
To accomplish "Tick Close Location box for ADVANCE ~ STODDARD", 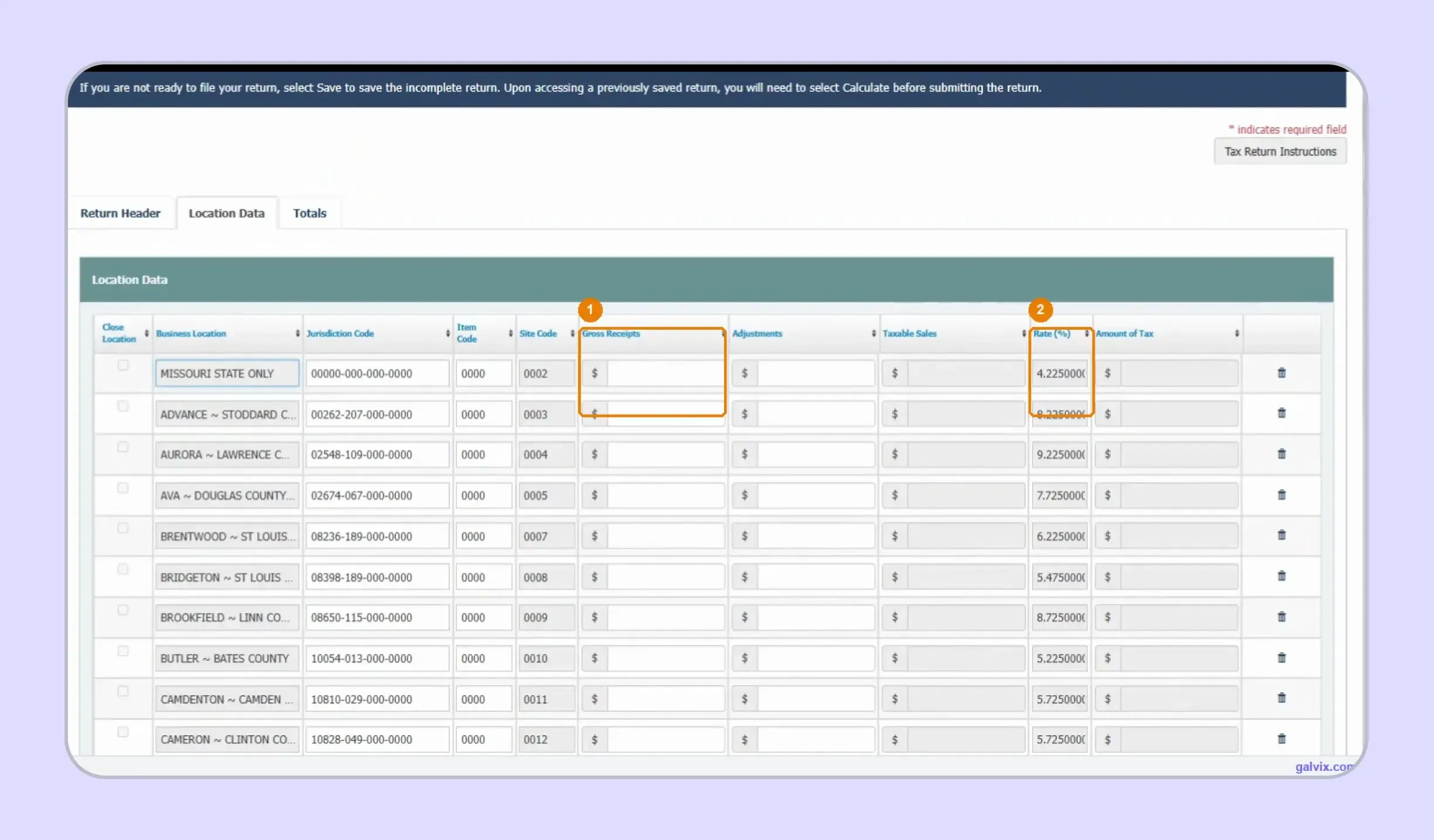I will (x=122, y=406).
